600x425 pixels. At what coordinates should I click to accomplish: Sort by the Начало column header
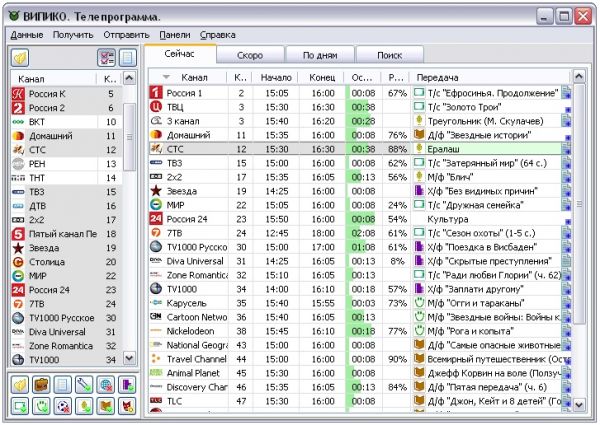276,77
